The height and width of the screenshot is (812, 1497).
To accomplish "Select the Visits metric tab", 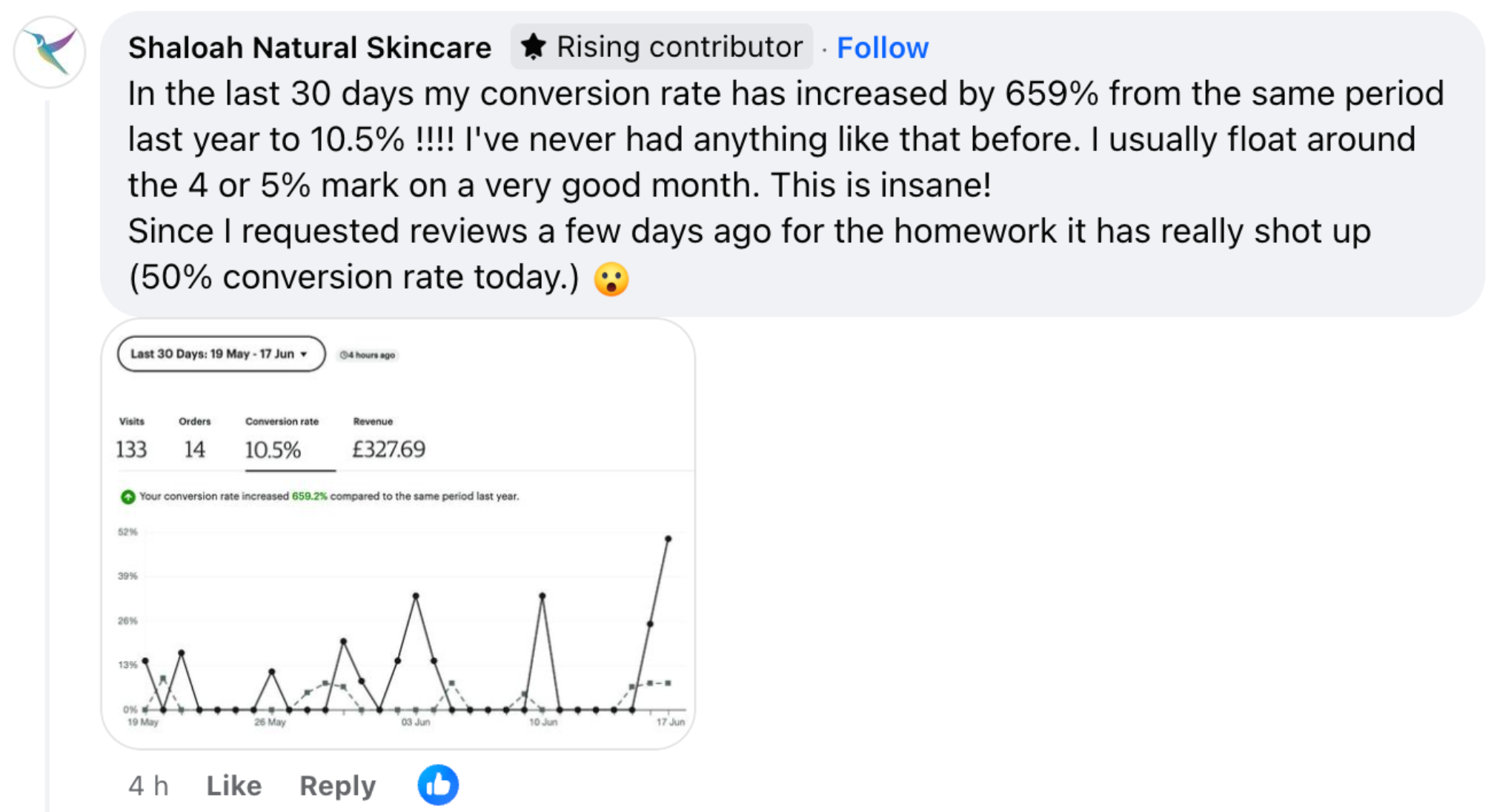I will pos(131,439).
